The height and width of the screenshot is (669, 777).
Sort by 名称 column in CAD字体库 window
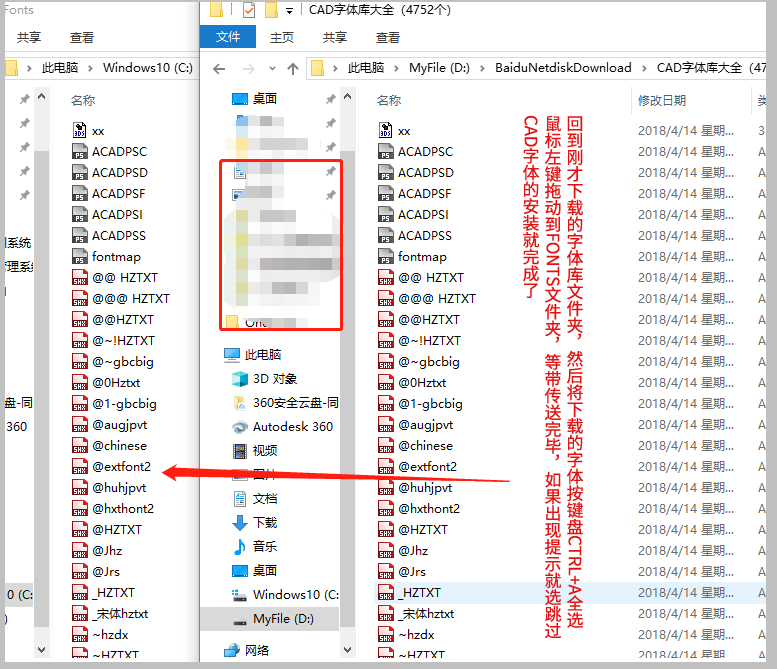(x=388, y=101)
